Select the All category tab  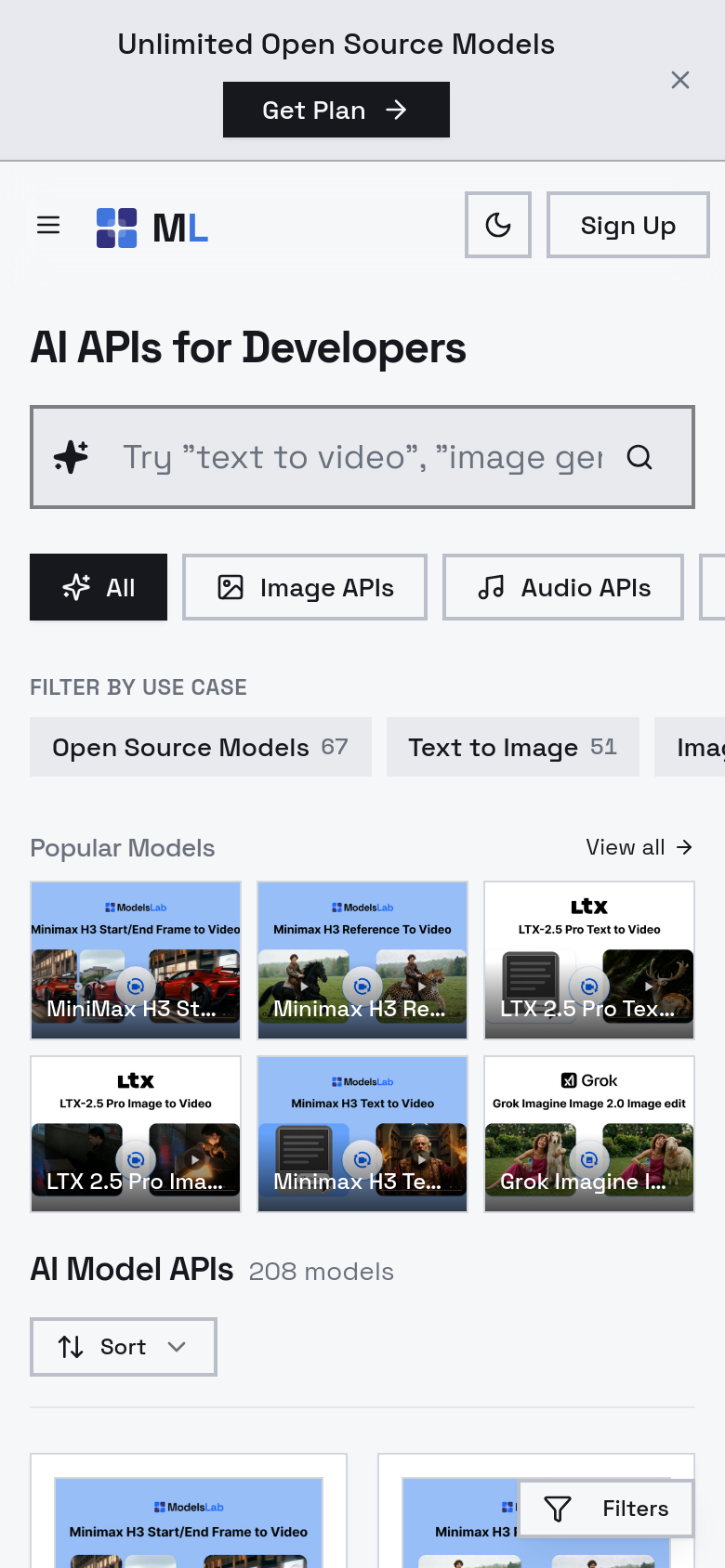[99, 587]
